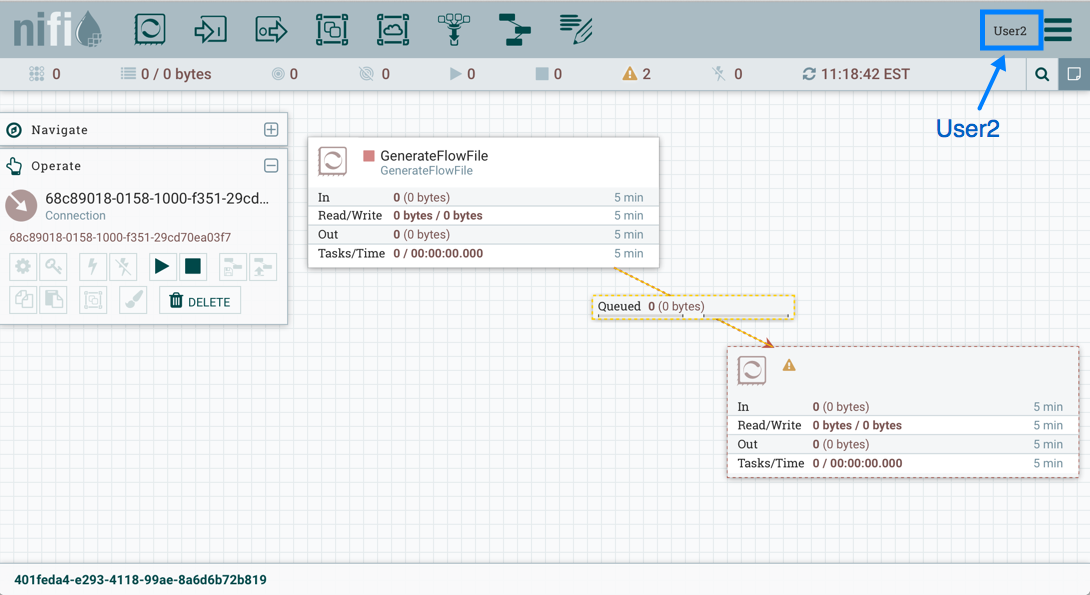Image resolution: width=1090 pixels, height=595 pixels.
Task: Select the GenerateFlowFile processor
Action: point(483,162)
